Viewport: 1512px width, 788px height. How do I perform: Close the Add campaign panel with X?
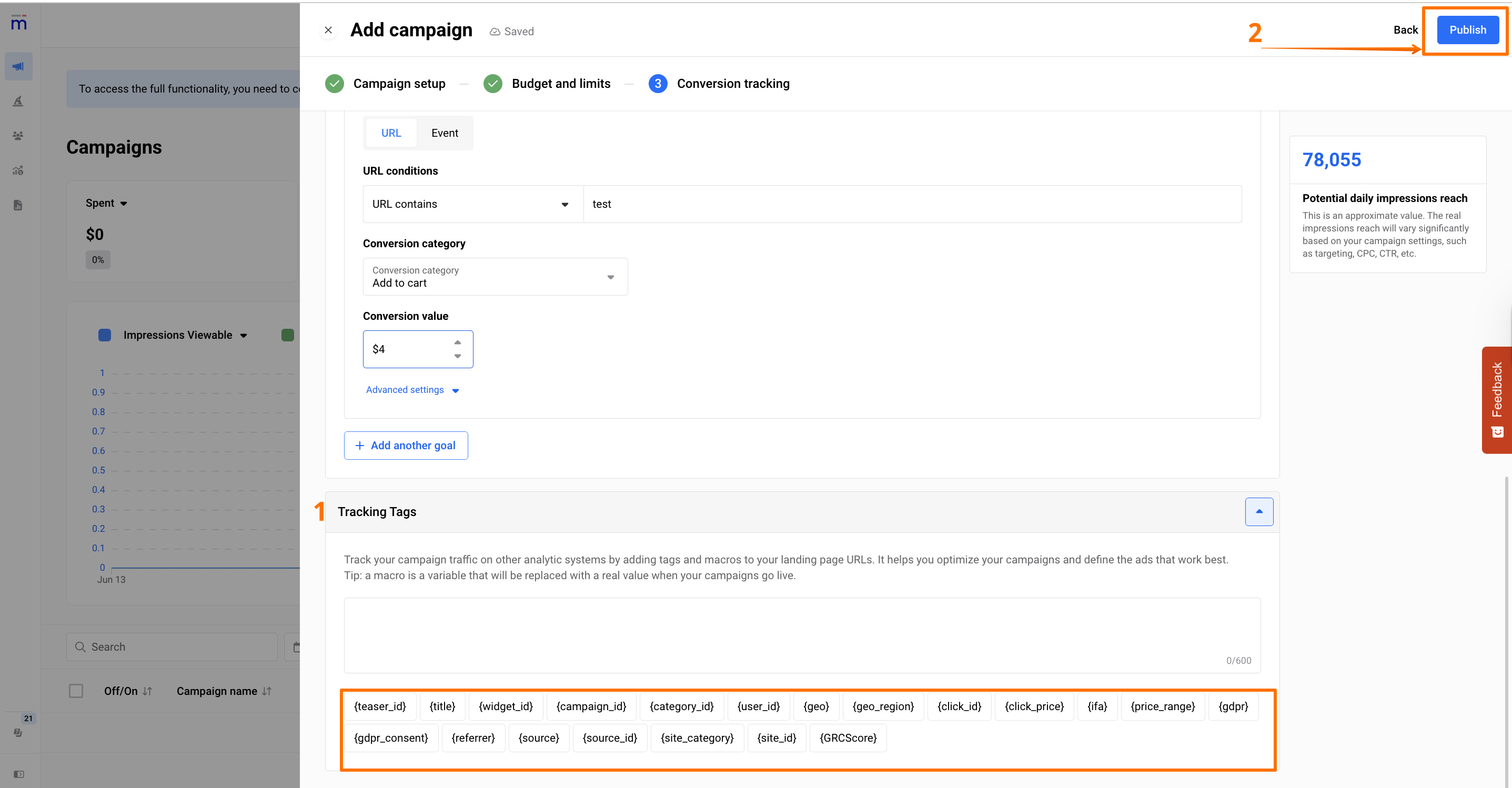(328, 30)
